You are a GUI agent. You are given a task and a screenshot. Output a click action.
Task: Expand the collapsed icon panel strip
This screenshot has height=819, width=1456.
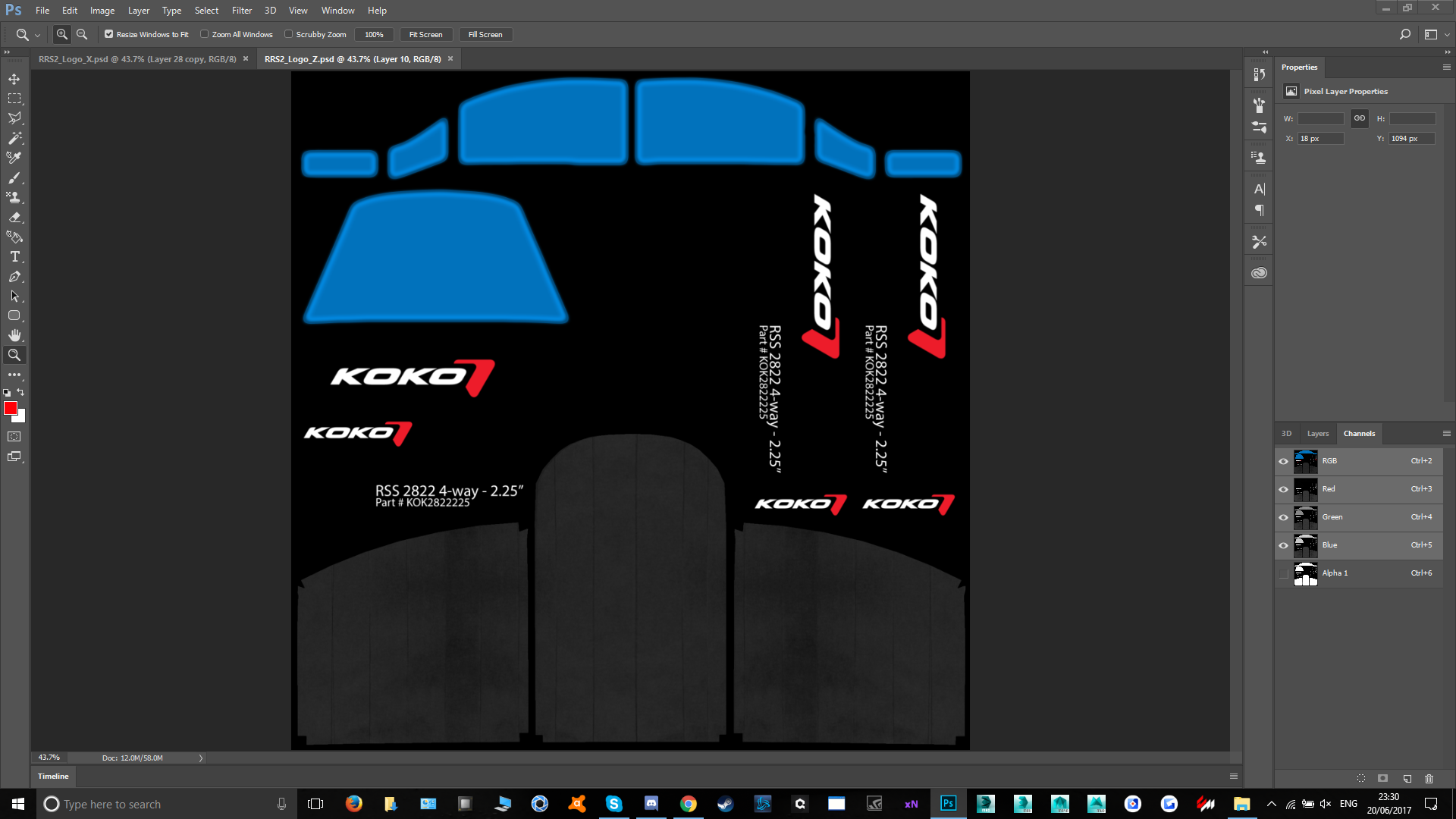1265,52
